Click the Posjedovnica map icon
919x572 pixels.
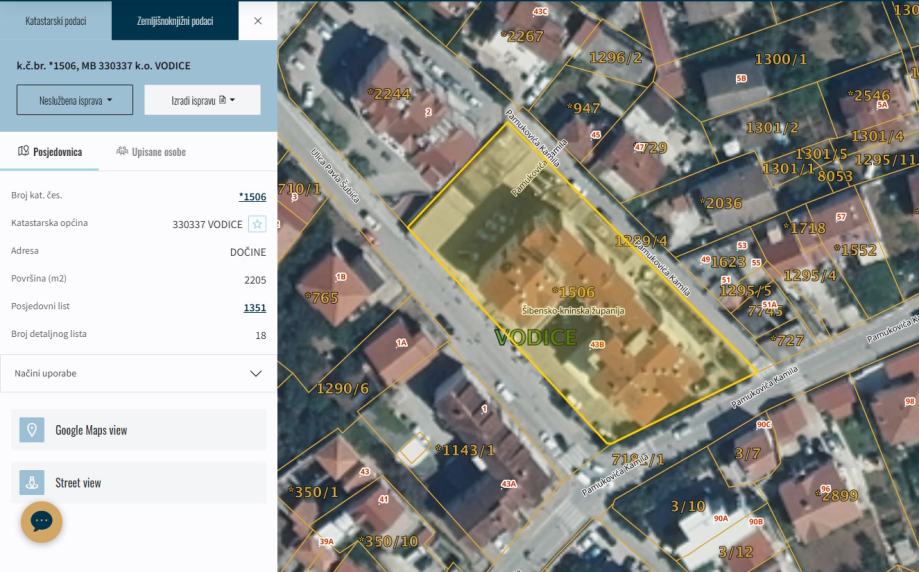point(23,151)
